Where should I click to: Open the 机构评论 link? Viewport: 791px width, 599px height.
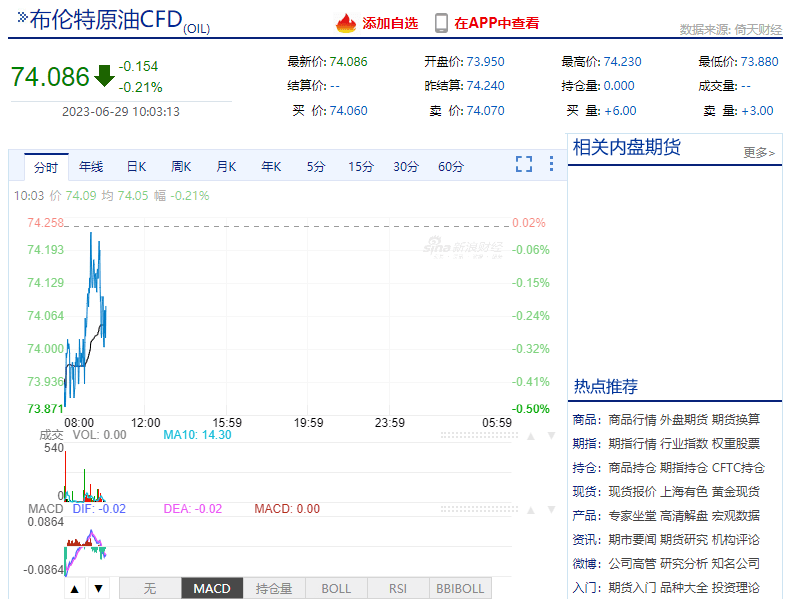tap(736, 540)
